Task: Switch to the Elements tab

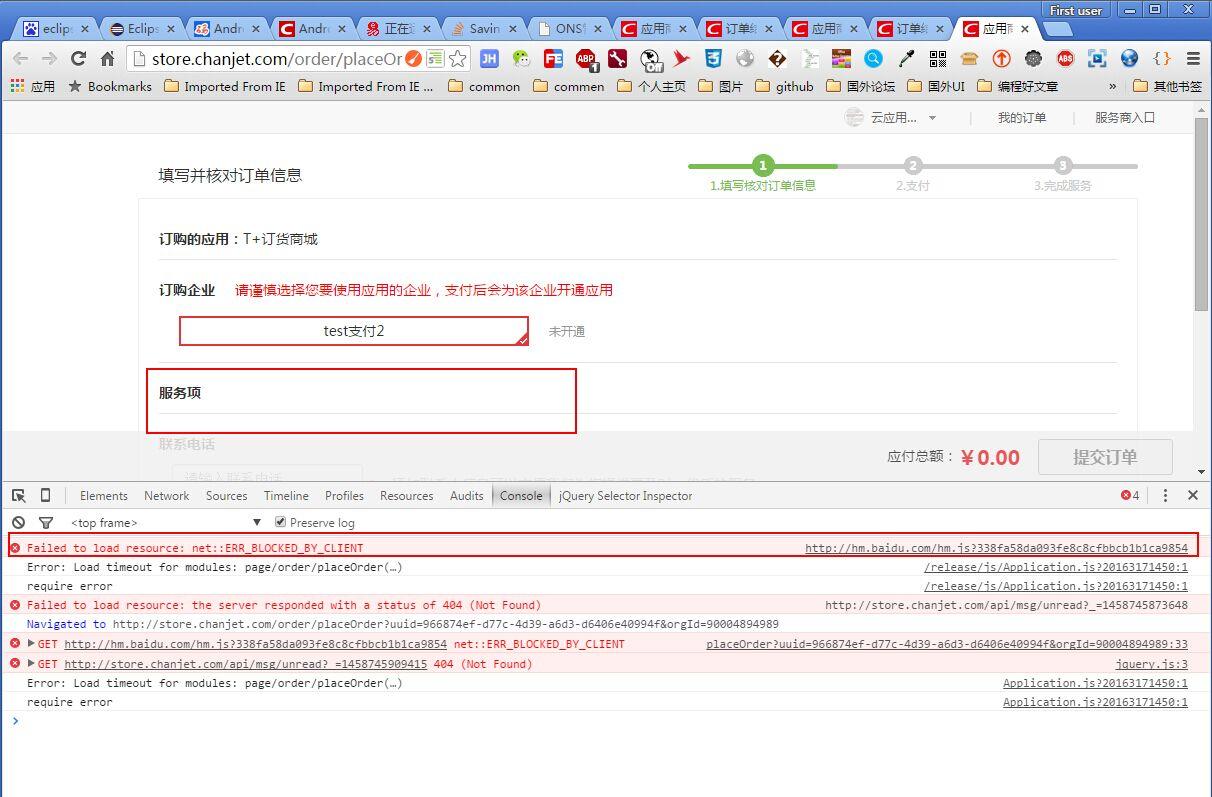Action: pyautogui.click(x=104, y=495)
